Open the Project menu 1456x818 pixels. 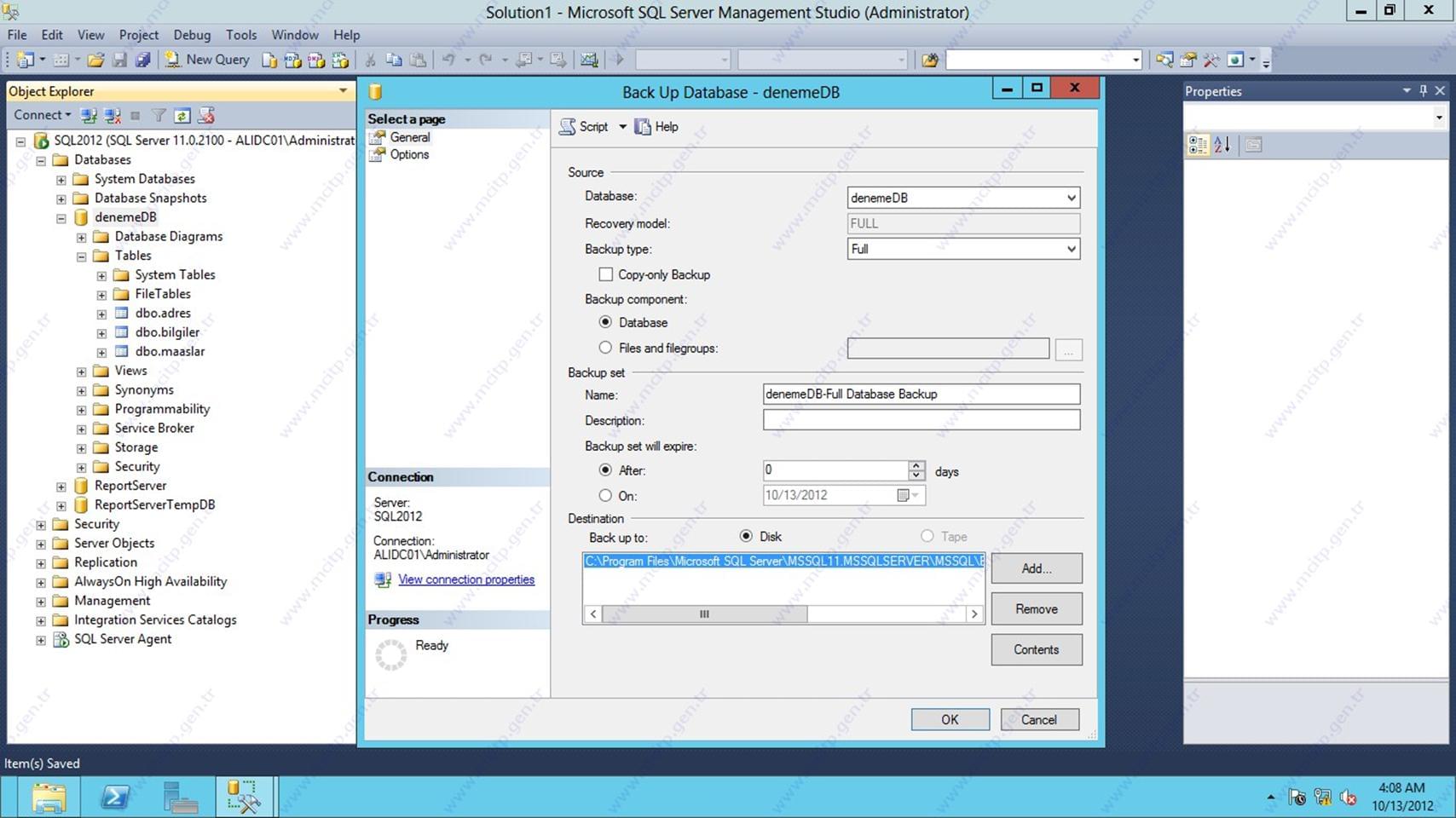click(139, 35)
